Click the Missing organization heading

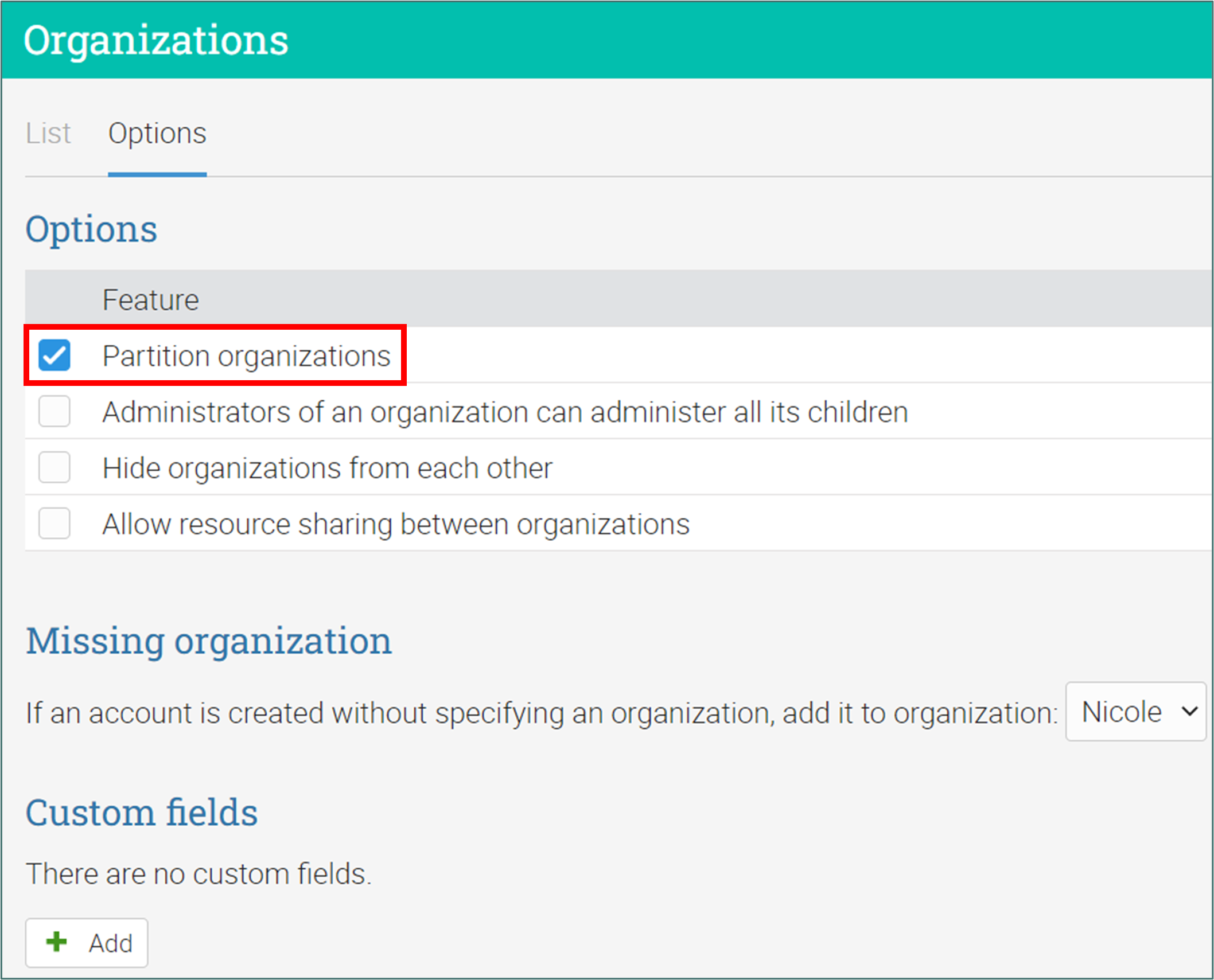(x=209, y=641)
